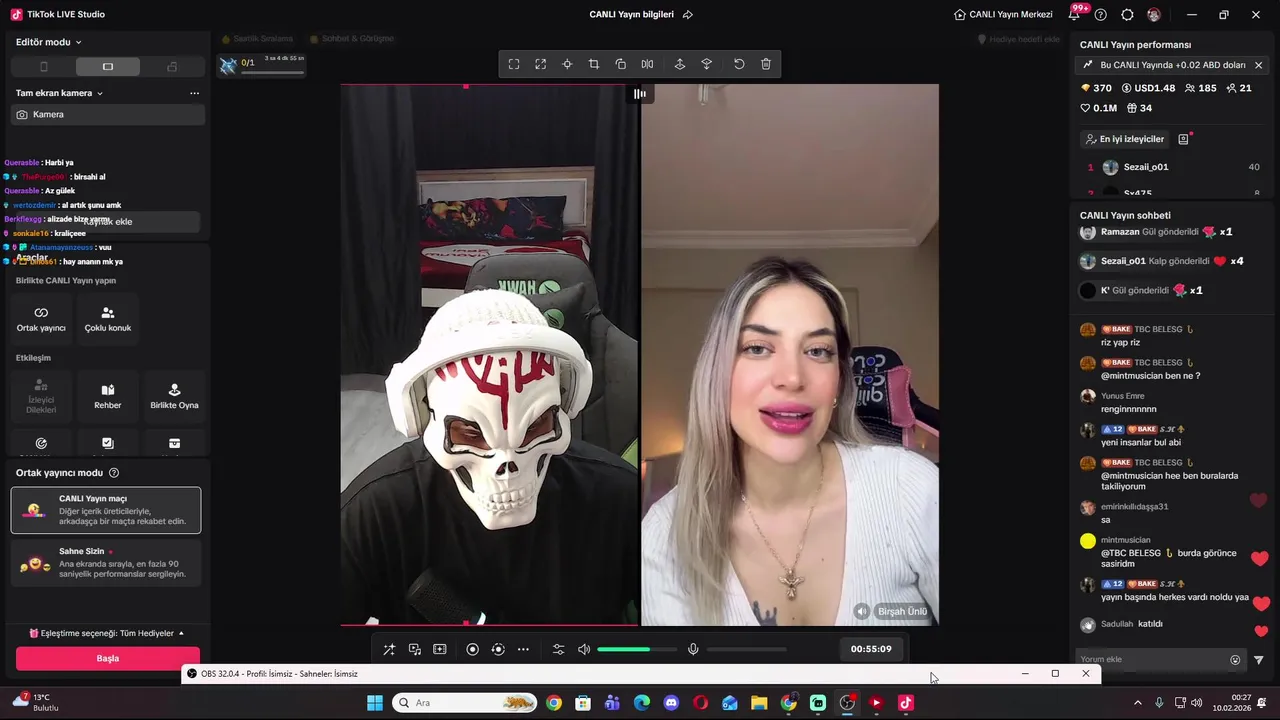
Task: Click the reset/undo rotation icon
Action: [x=739, y=64]
